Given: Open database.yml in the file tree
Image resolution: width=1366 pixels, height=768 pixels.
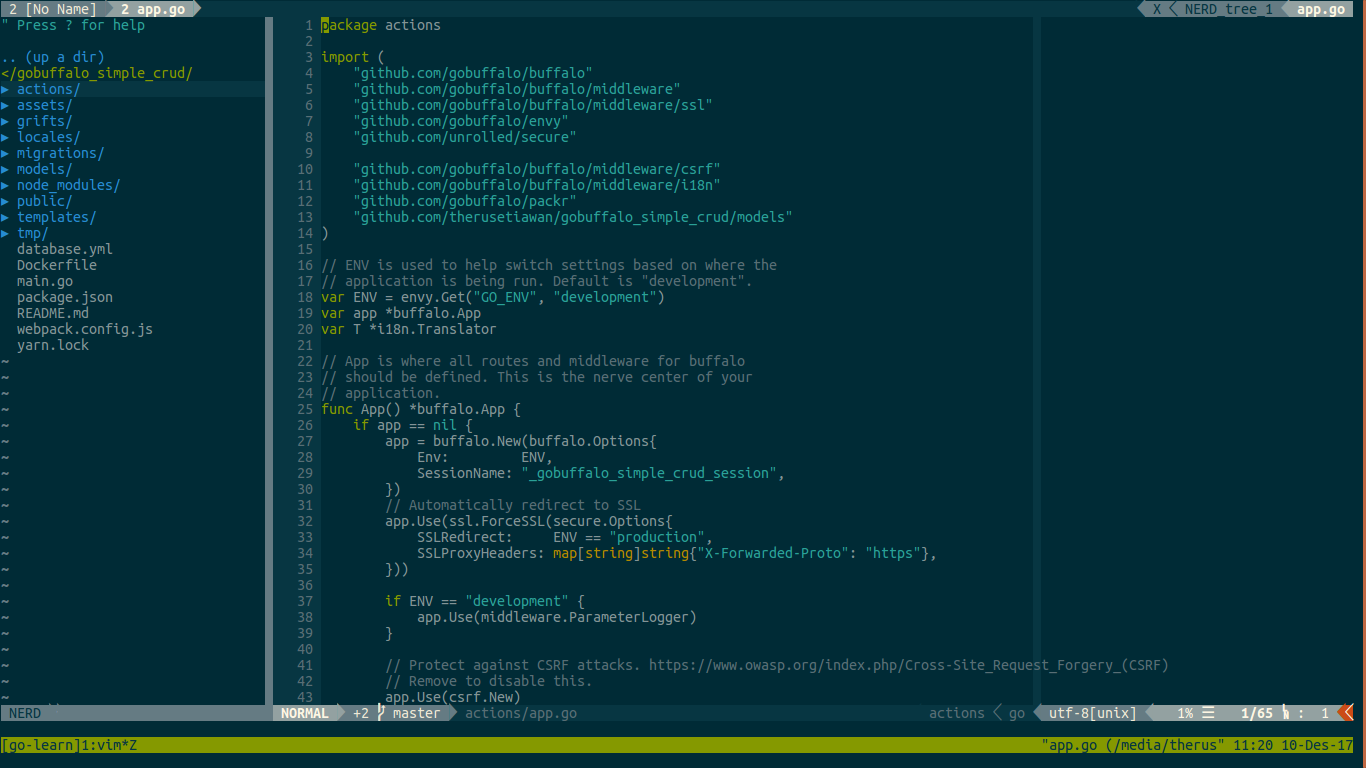Looking at the screenshot, I should click(x=65, y=249).
